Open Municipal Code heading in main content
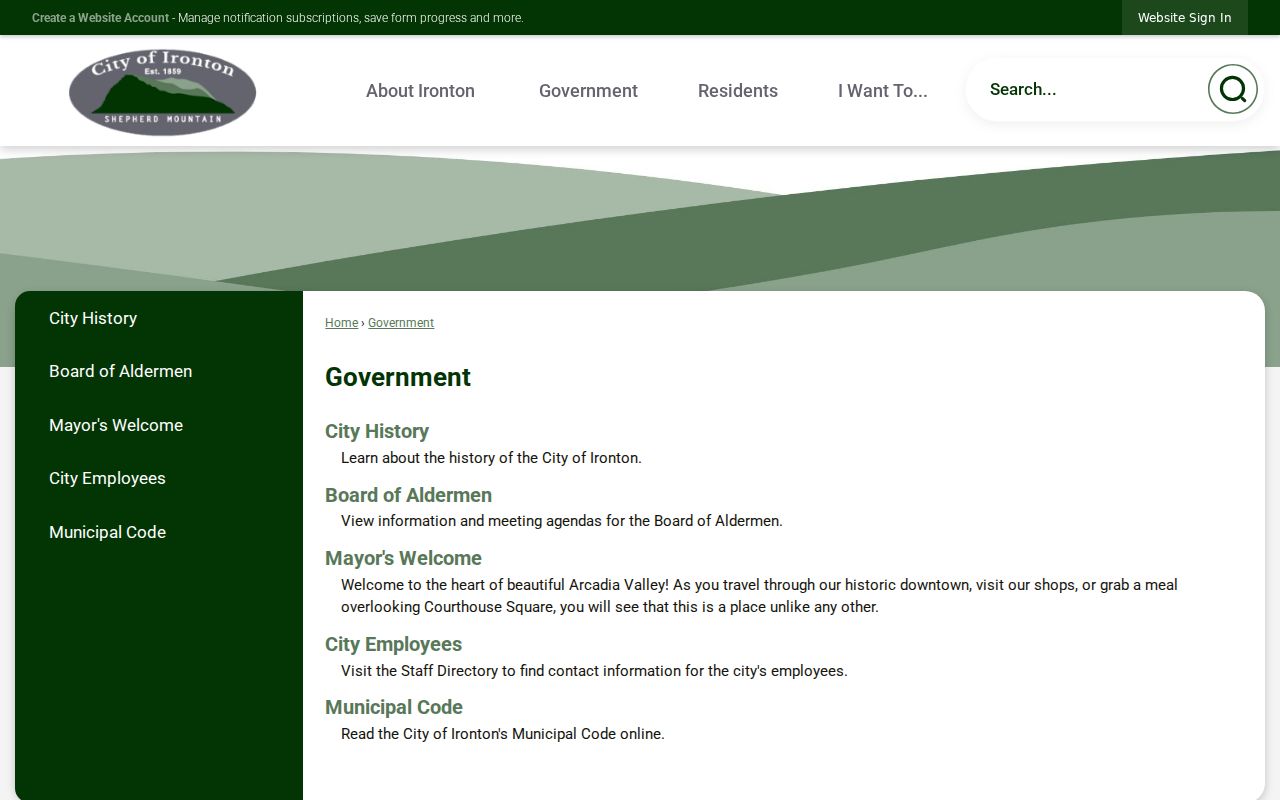Screen dimensions: 1280x800 tap(394, 707)
